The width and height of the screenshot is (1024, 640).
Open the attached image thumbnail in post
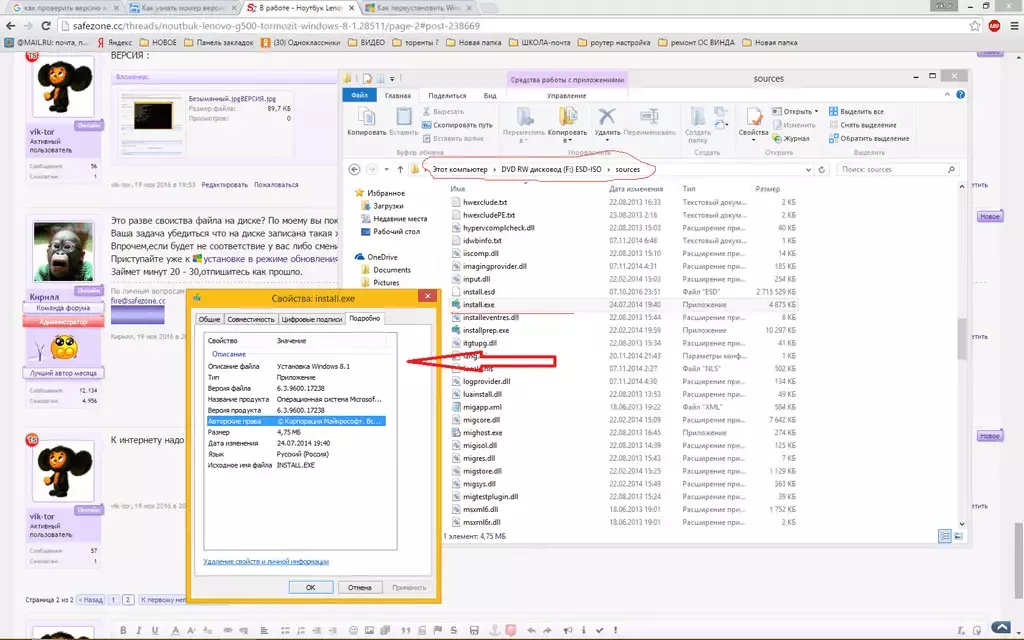152,116
